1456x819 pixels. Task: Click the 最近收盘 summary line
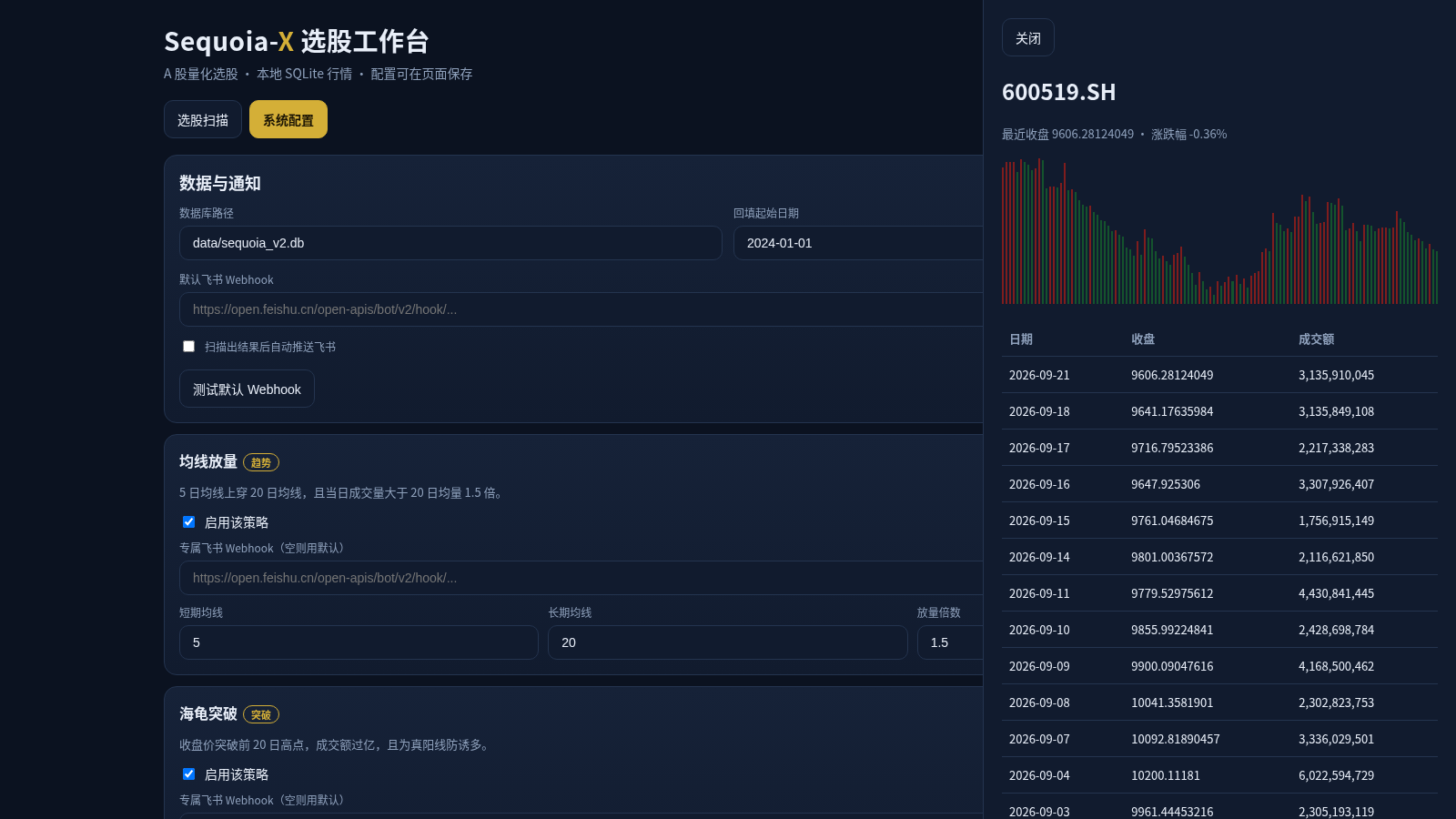(x=1114, y=134)
